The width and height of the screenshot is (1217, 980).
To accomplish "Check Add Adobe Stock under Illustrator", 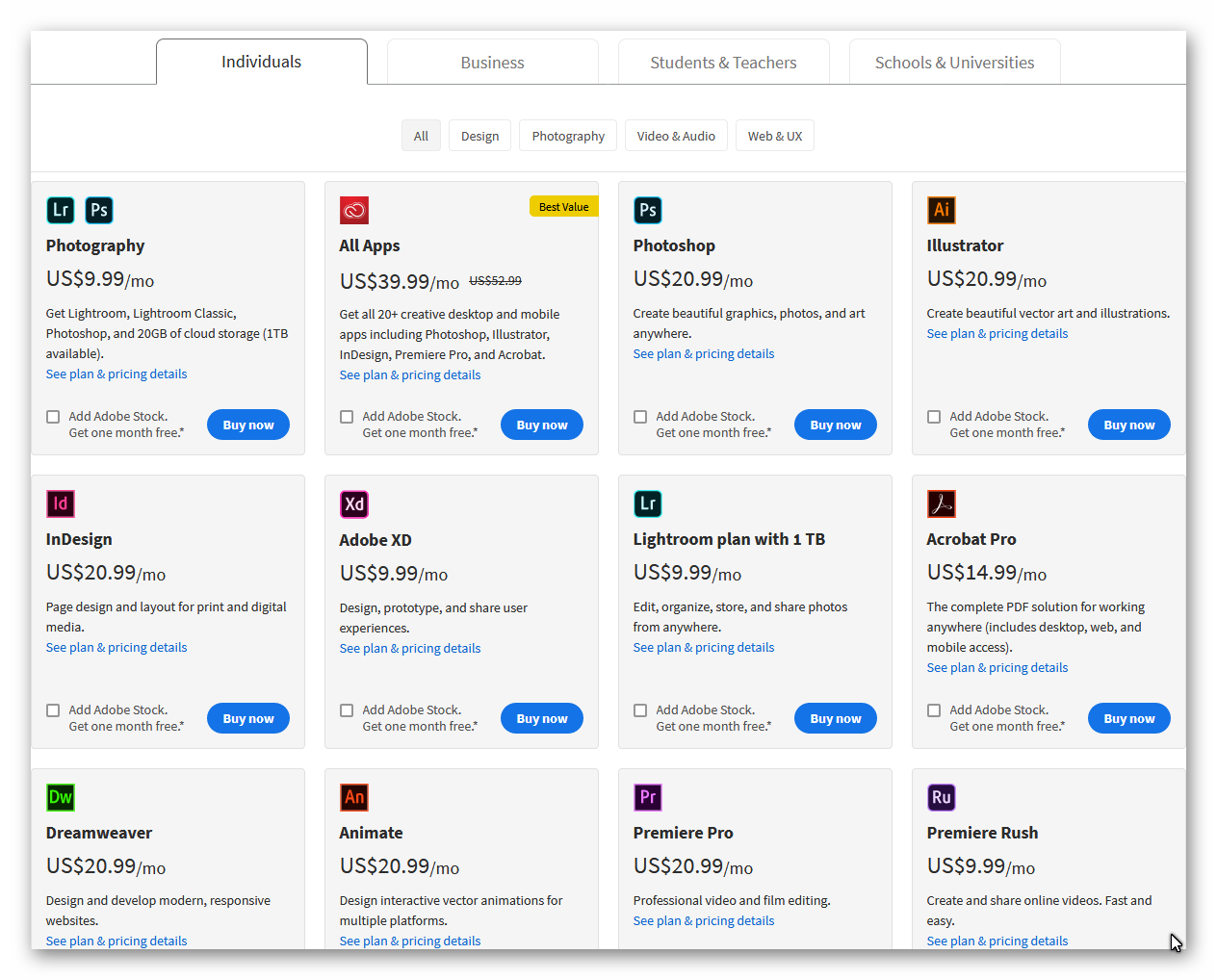I will (934, 417).
